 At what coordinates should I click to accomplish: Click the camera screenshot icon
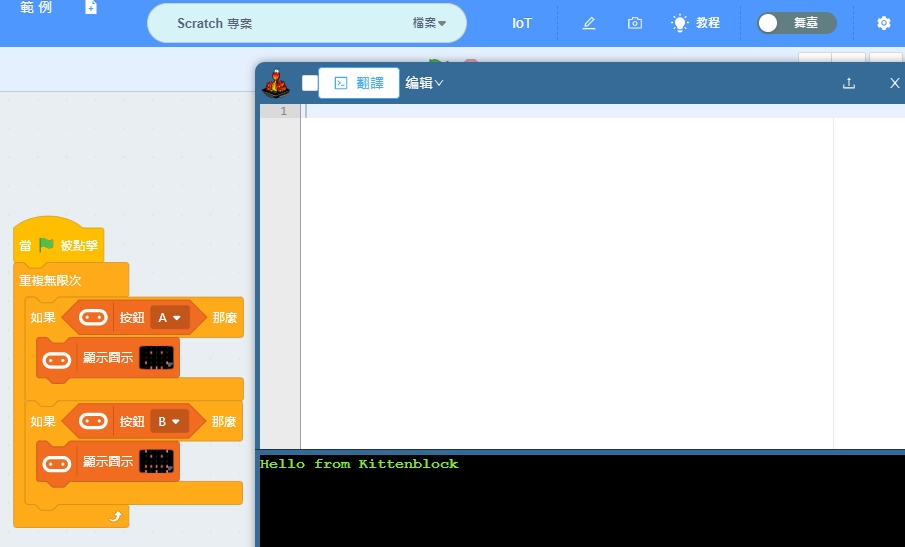(635, 23)
